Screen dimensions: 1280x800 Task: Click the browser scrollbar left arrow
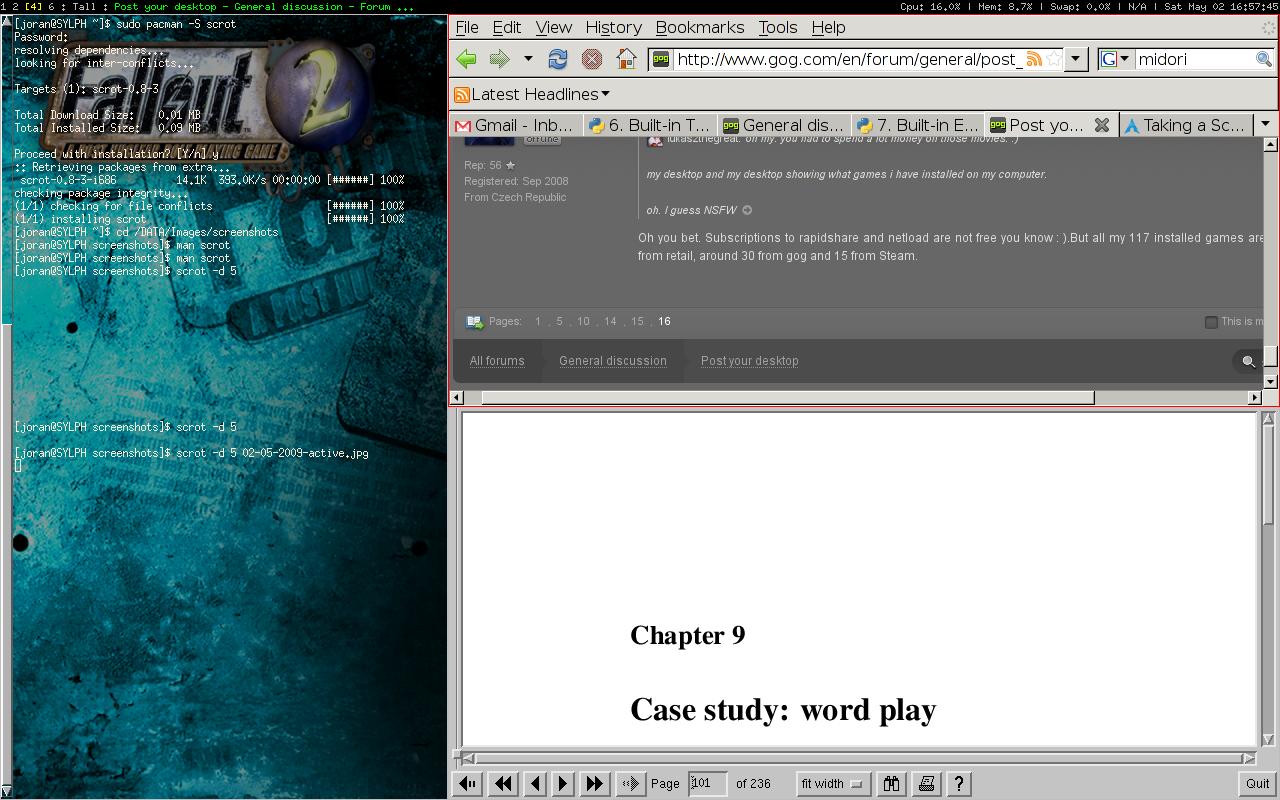[x=457, y=397]
